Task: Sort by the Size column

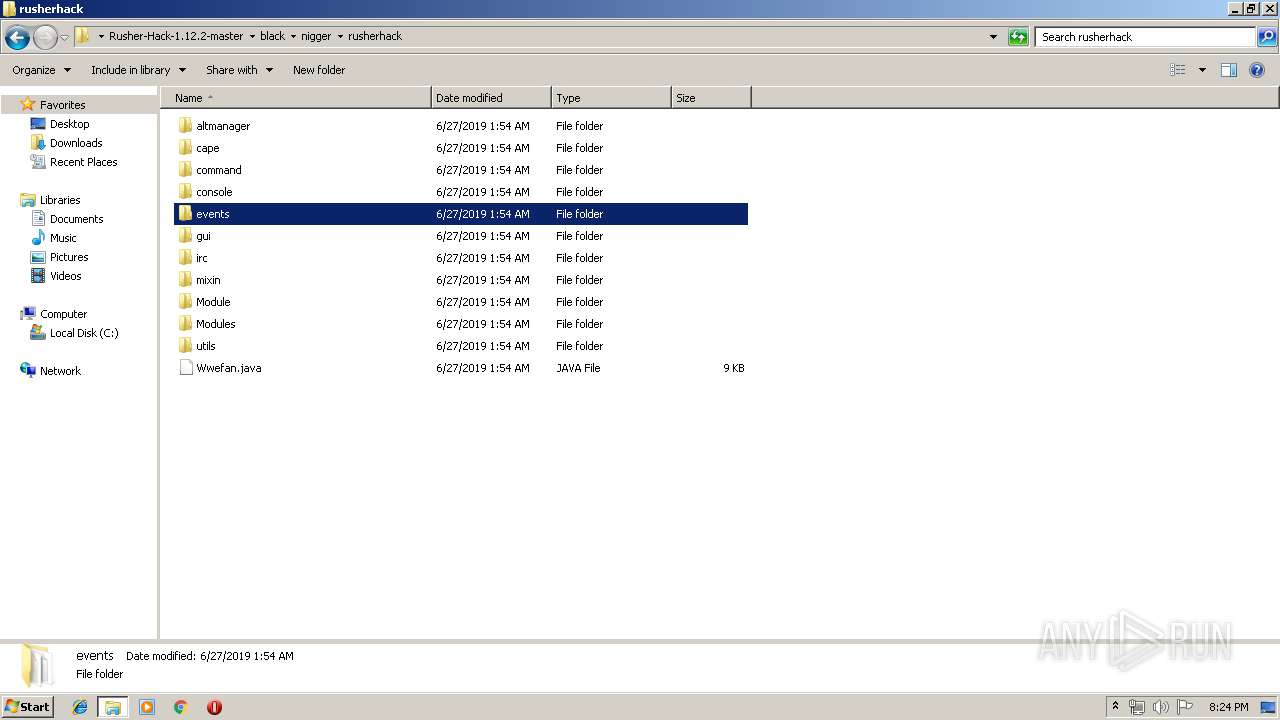Action: [x=711, y=98]
